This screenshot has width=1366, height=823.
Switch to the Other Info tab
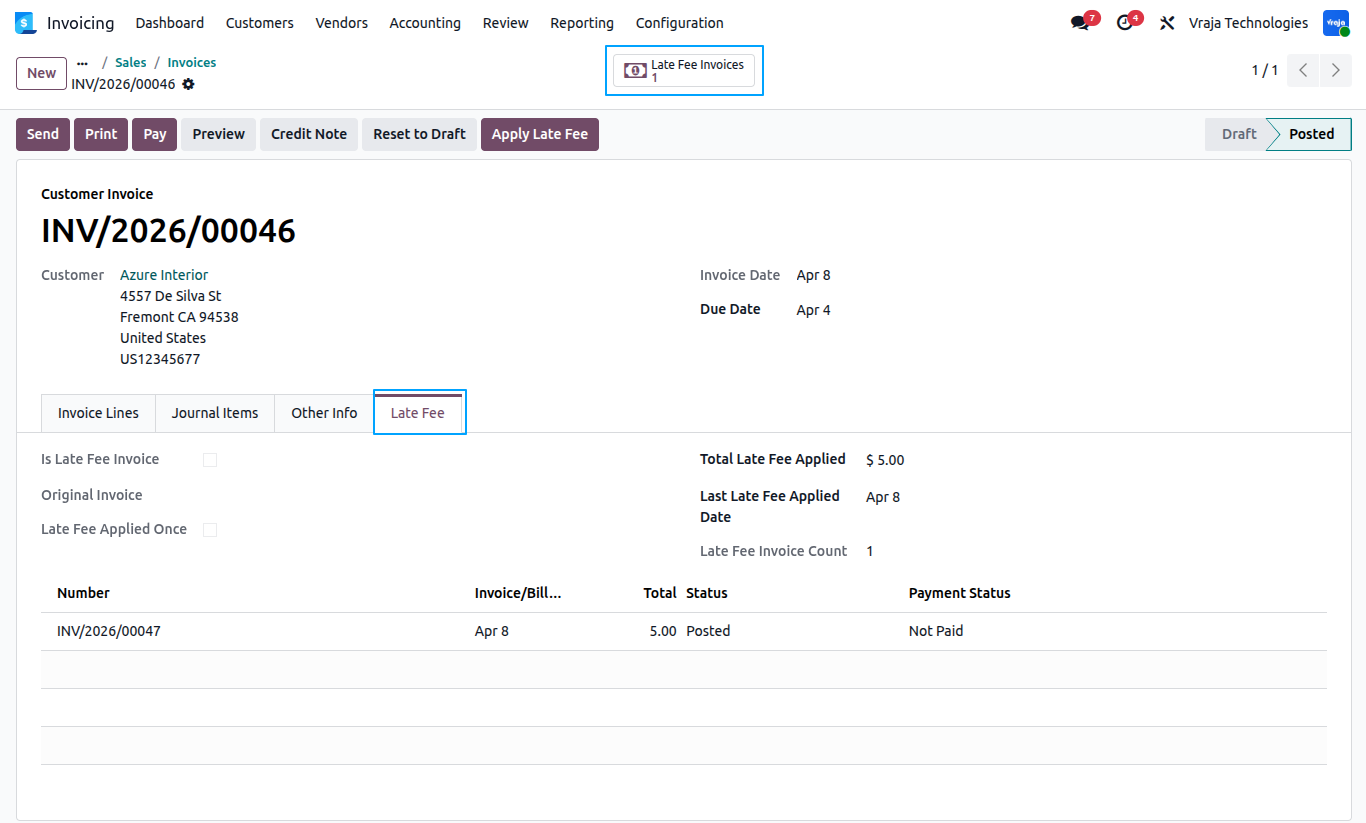pos(324,413)
